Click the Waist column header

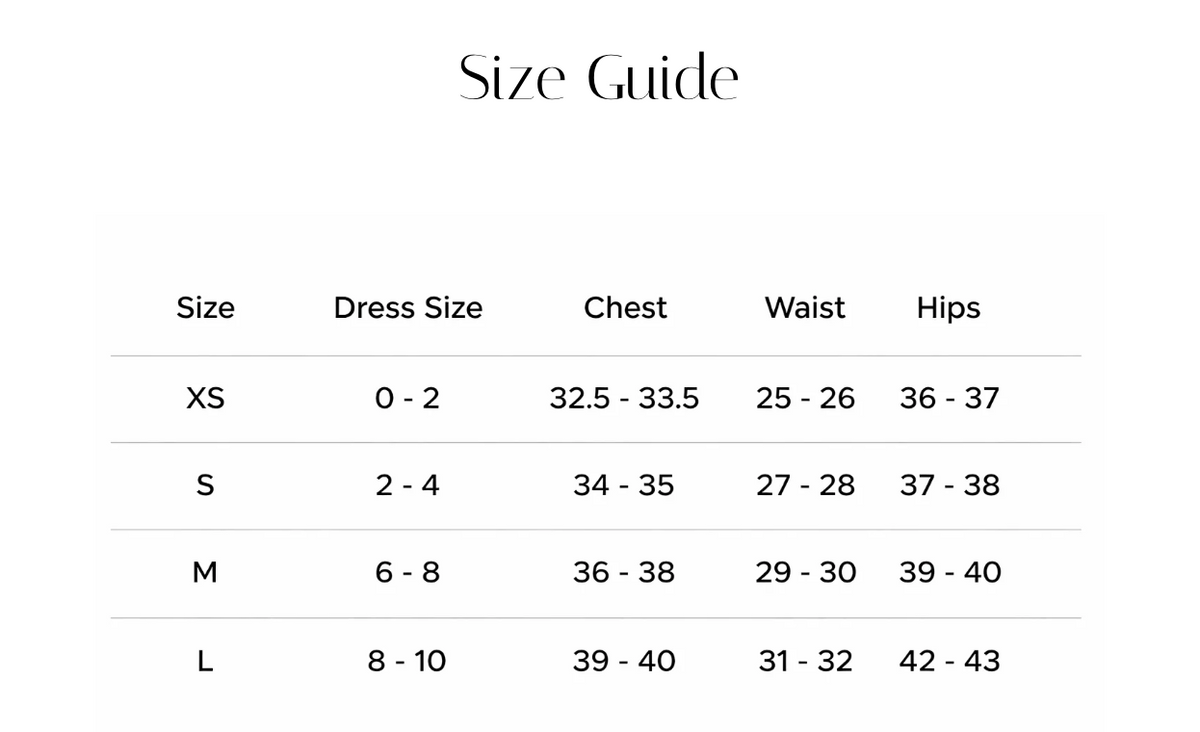[805, 308]
